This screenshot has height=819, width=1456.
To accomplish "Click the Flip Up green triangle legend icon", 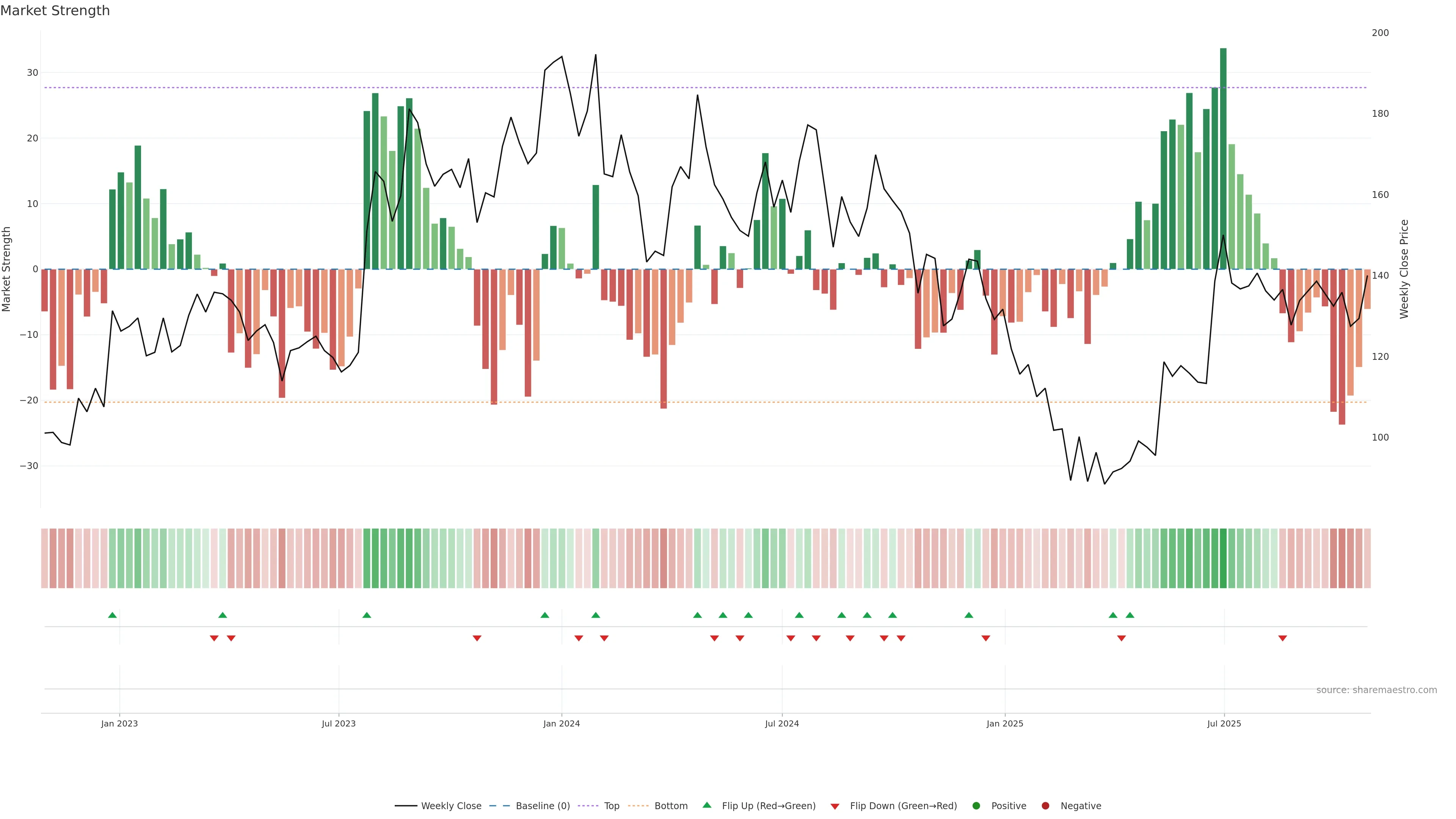I will [706, 805].
